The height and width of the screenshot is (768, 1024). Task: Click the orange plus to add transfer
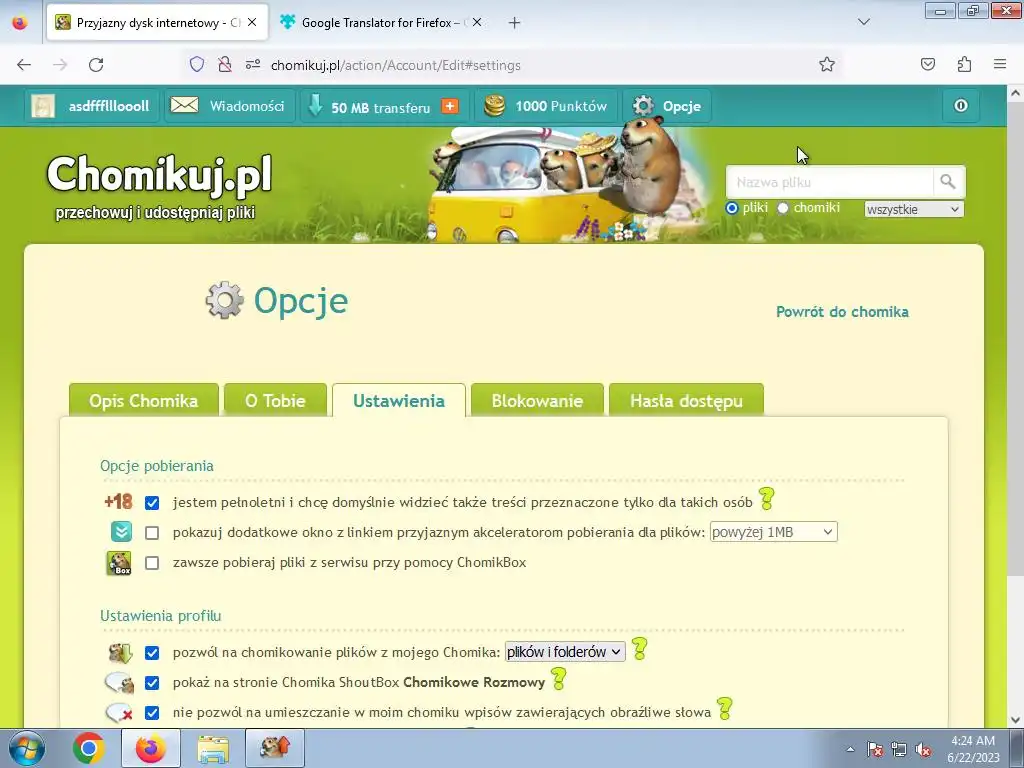pyautogui.click(x=450, y=106)
